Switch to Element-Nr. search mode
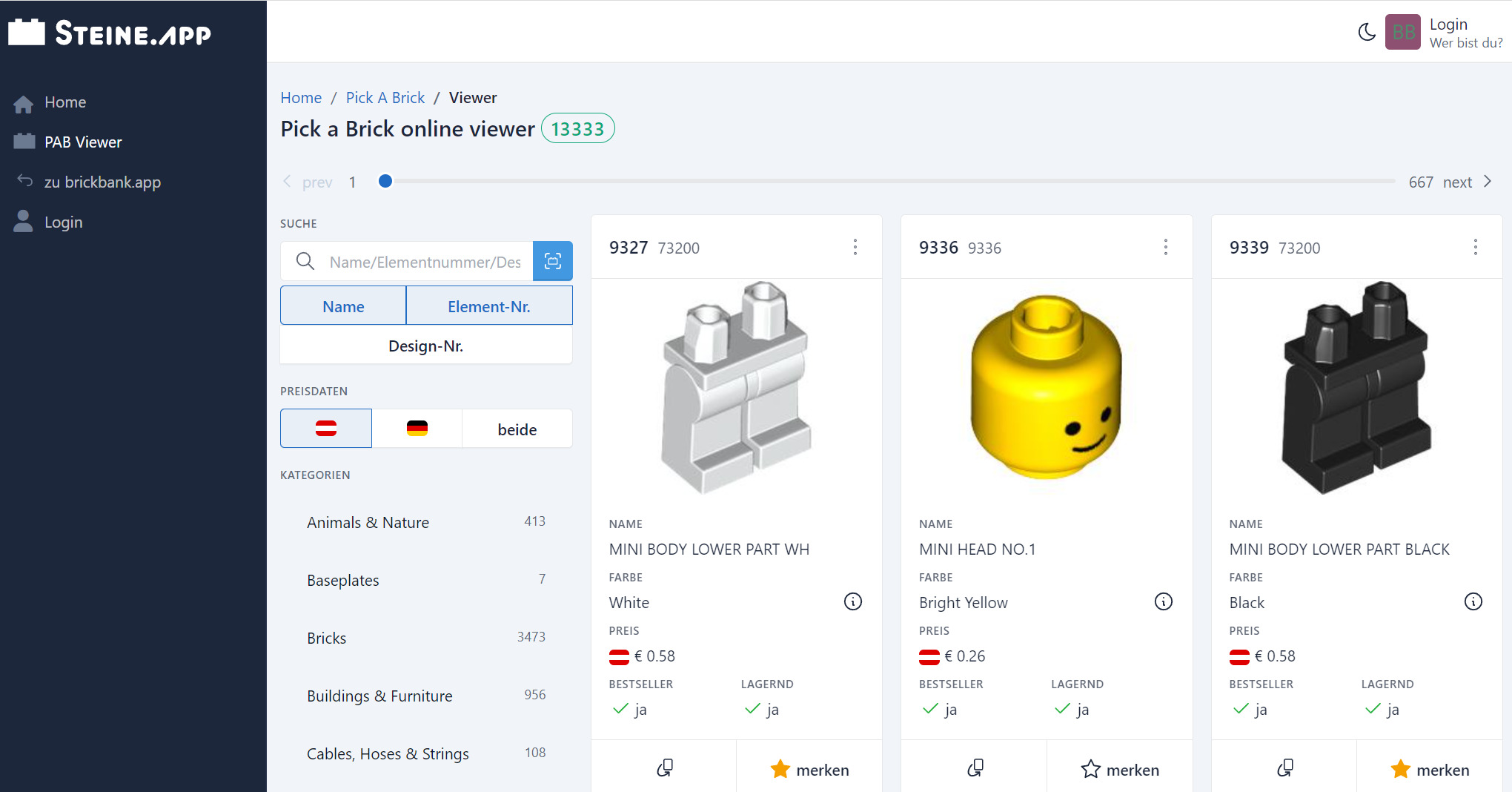The image size is (1512, 792). 489,306
